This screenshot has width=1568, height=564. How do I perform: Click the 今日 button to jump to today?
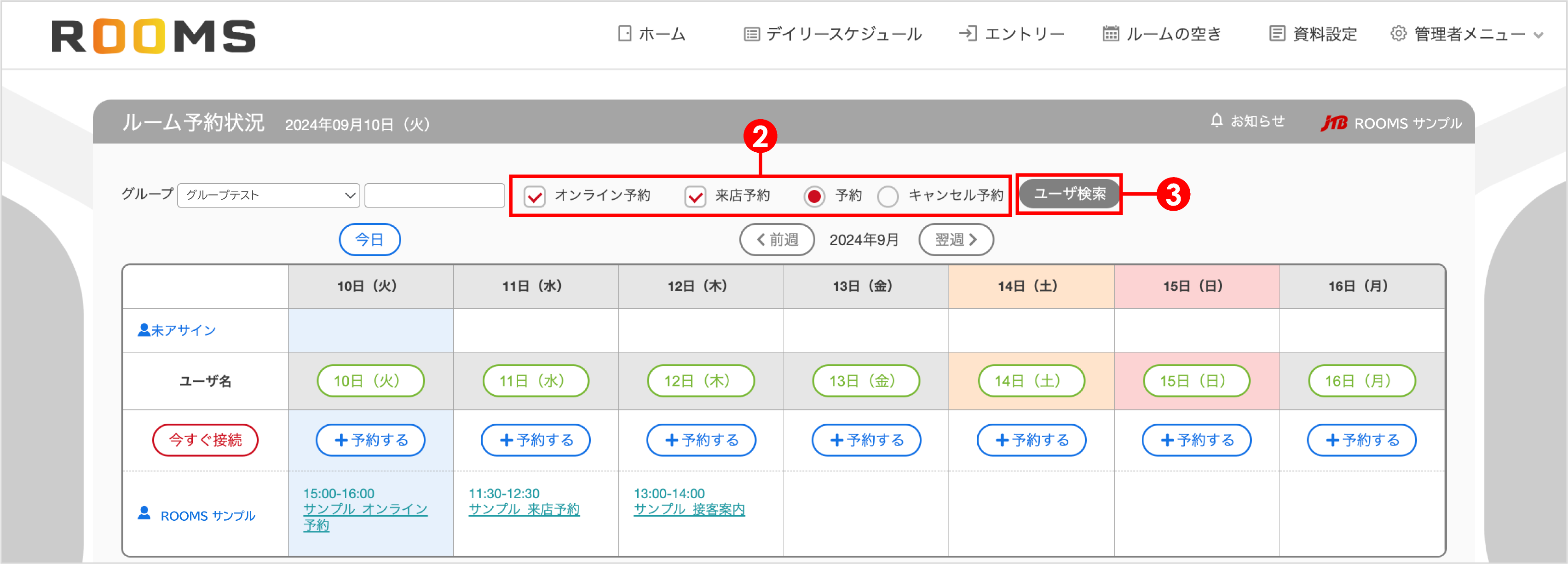(369, 239)
